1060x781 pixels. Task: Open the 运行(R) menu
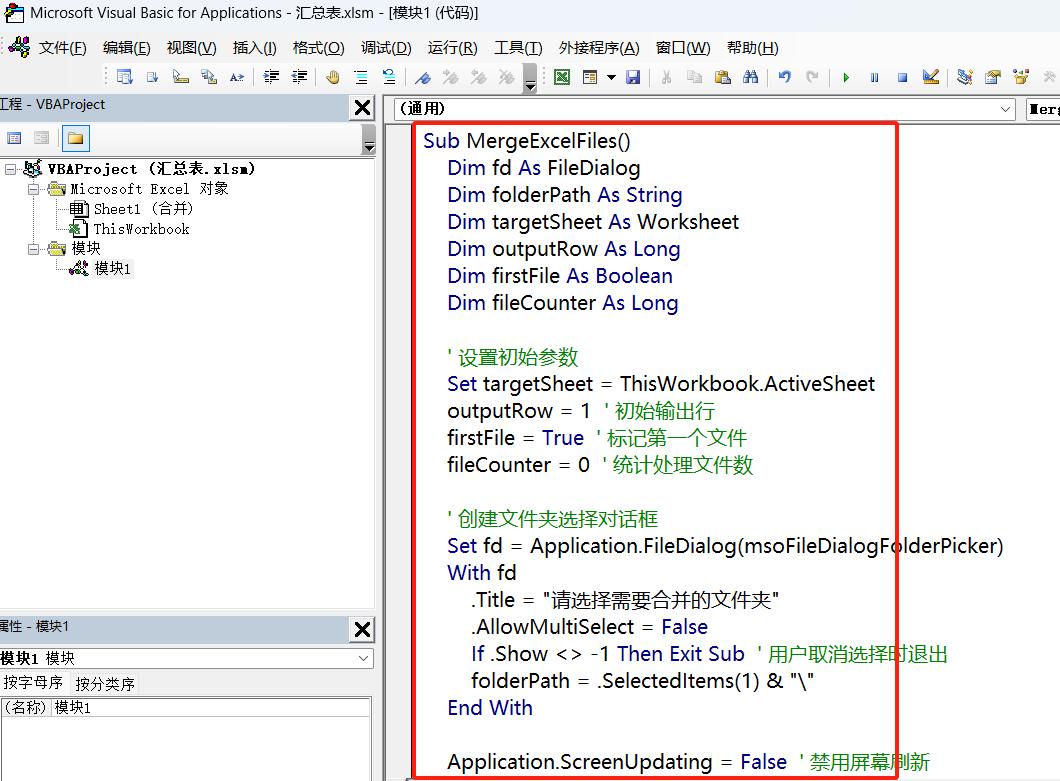452,48
